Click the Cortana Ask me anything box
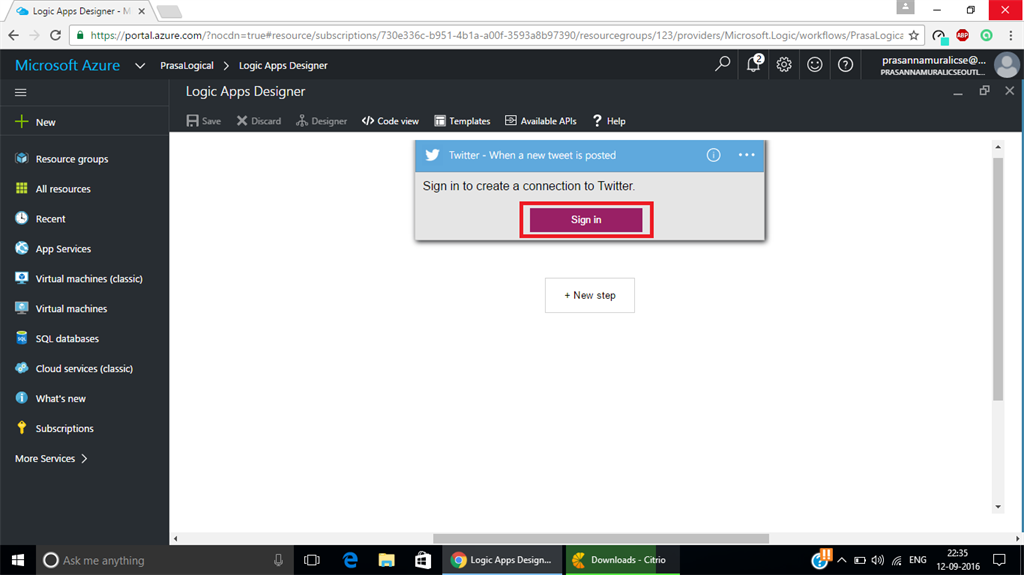 click(163, 560)
